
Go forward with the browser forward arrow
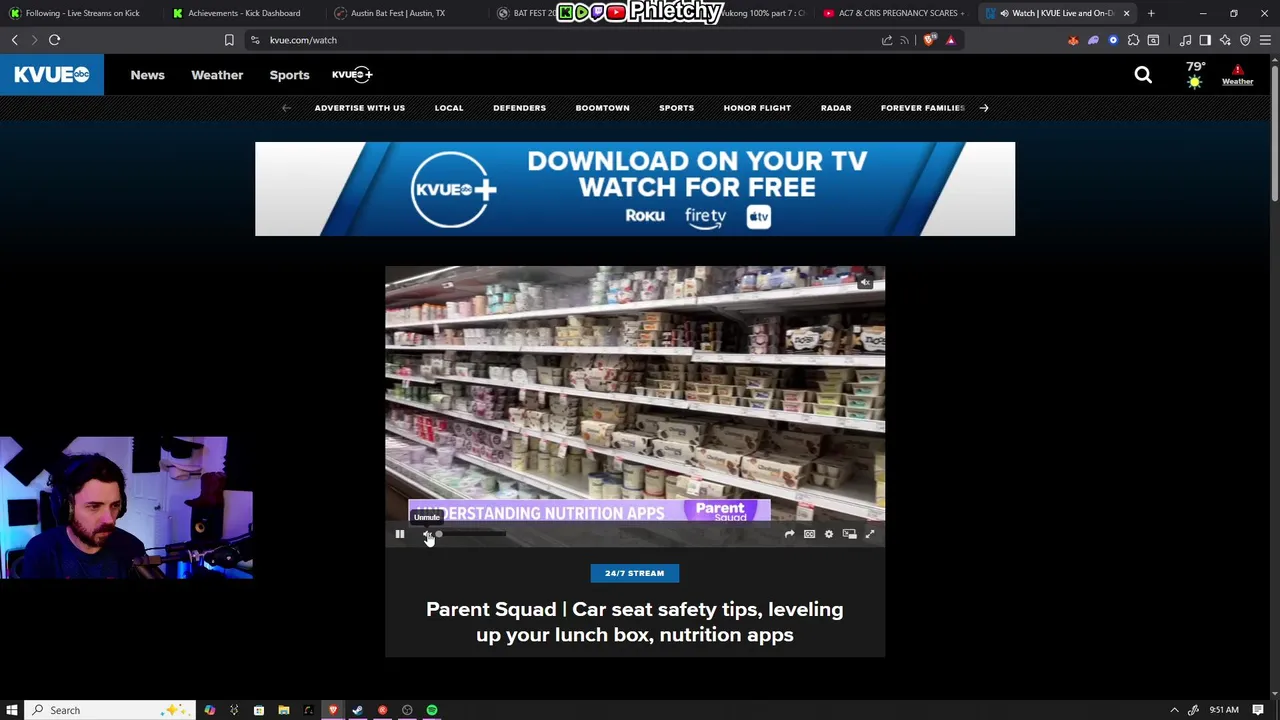[x=34, y=40]
